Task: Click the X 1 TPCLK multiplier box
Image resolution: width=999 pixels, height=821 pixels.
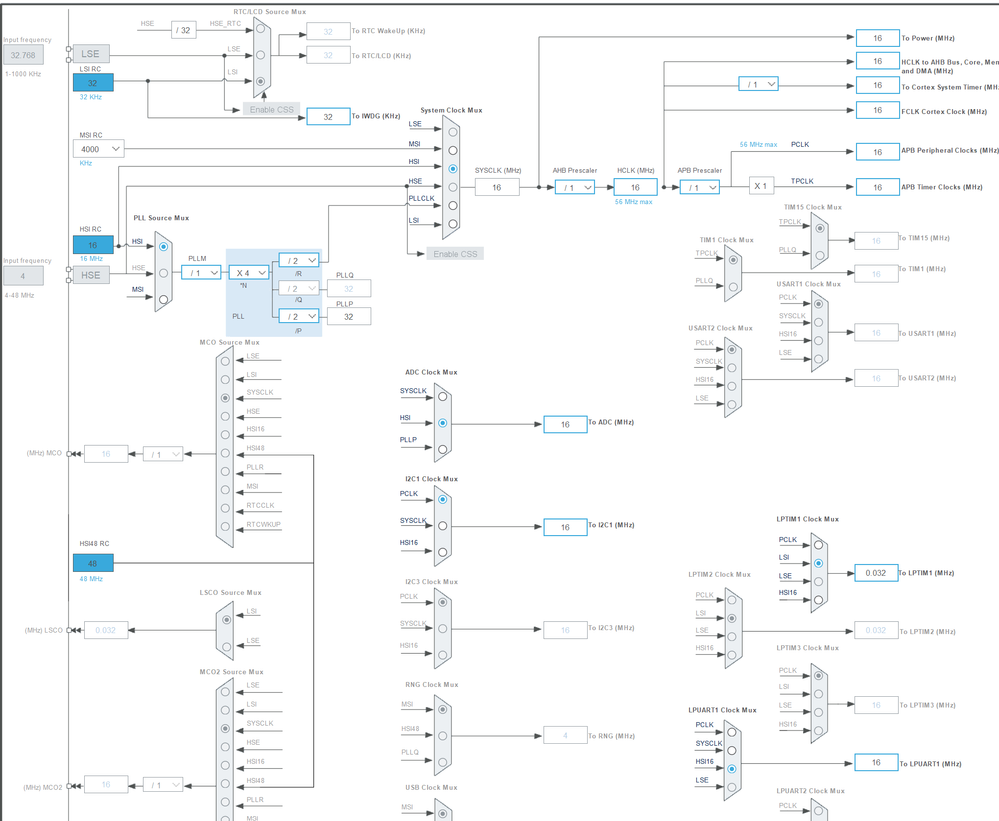Action: [x=761, y=186]
